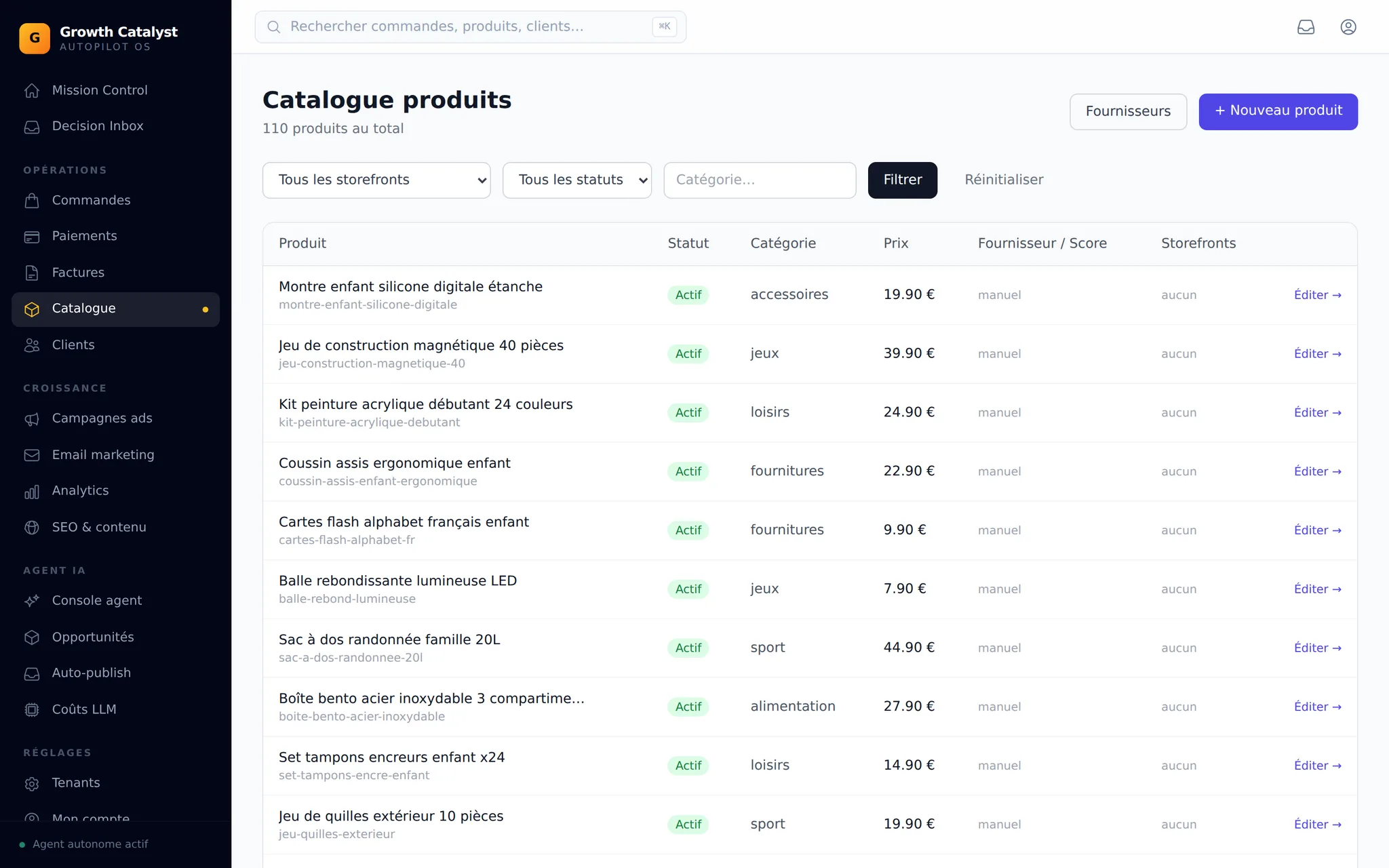Click the Fournisseur / Score column header
Screen dimensions: 1389x868
(x=1042, y=243)
